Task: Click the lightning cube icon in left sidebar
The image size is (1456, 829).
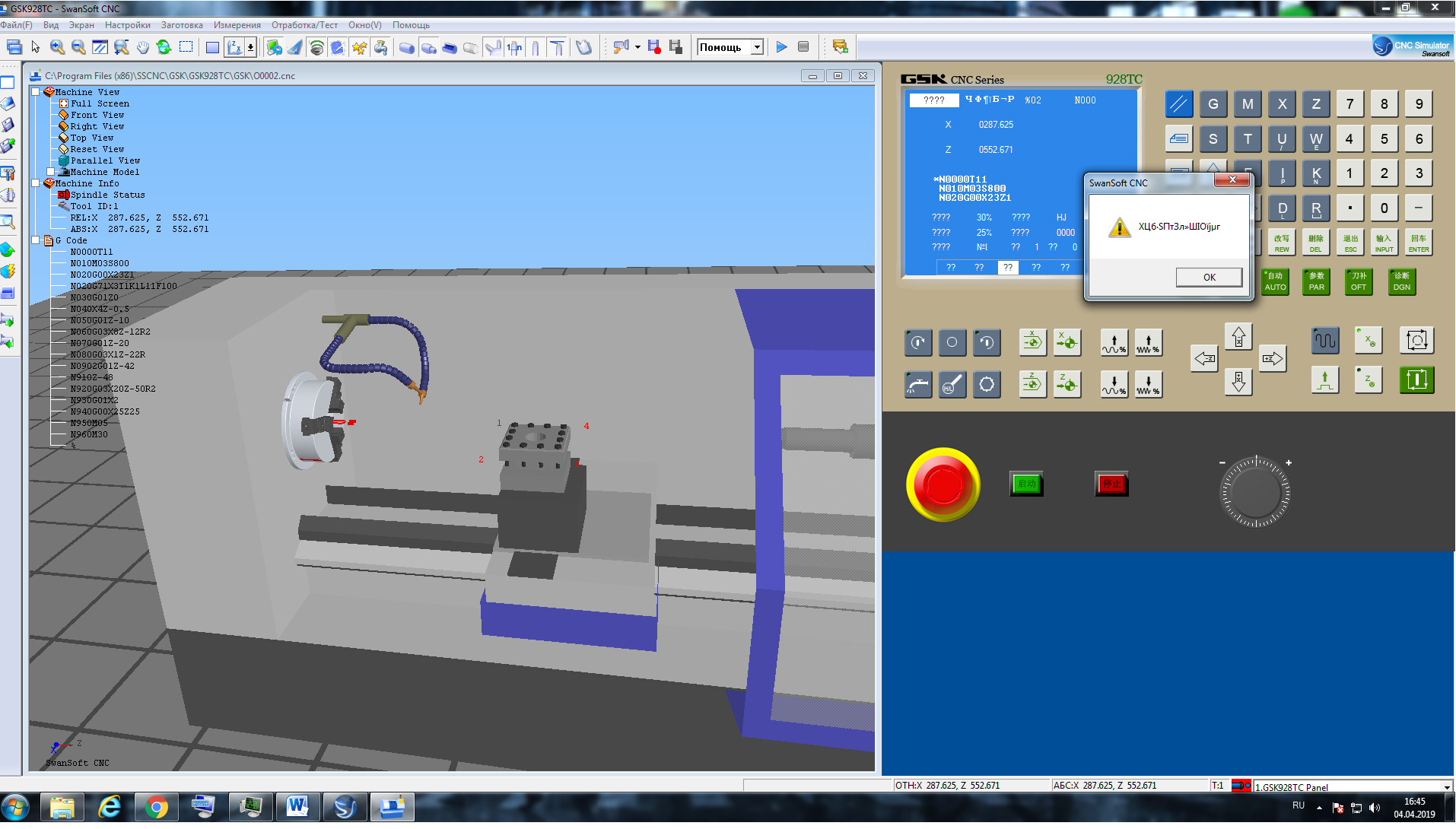Action: (8, 272)
